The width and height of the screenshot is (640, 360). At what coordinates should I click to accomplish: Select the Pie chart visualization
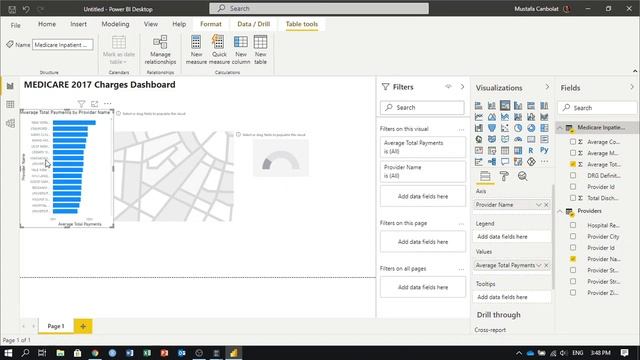(518, 128)
